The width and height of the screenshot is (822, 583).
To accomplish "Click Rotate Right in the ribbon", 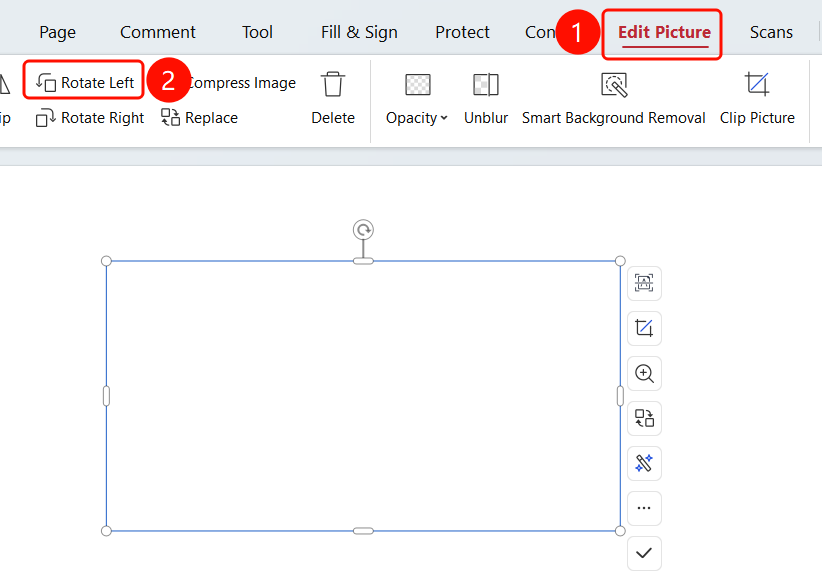I will tap(90, 118).
